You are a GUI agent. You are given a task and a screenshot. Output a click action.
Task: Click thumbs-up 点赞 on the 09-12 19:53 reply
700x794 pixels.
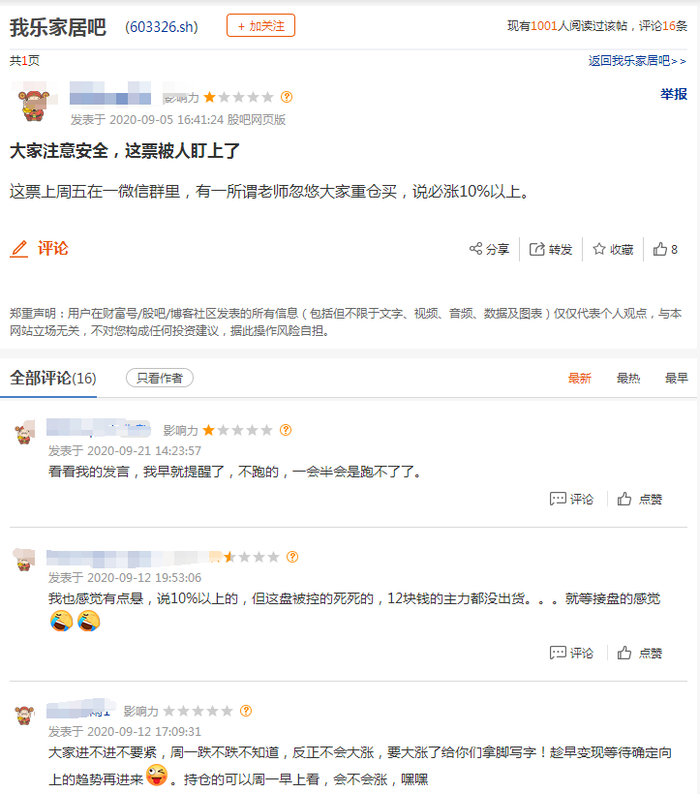pyautogui.click(x=639, y=653)
